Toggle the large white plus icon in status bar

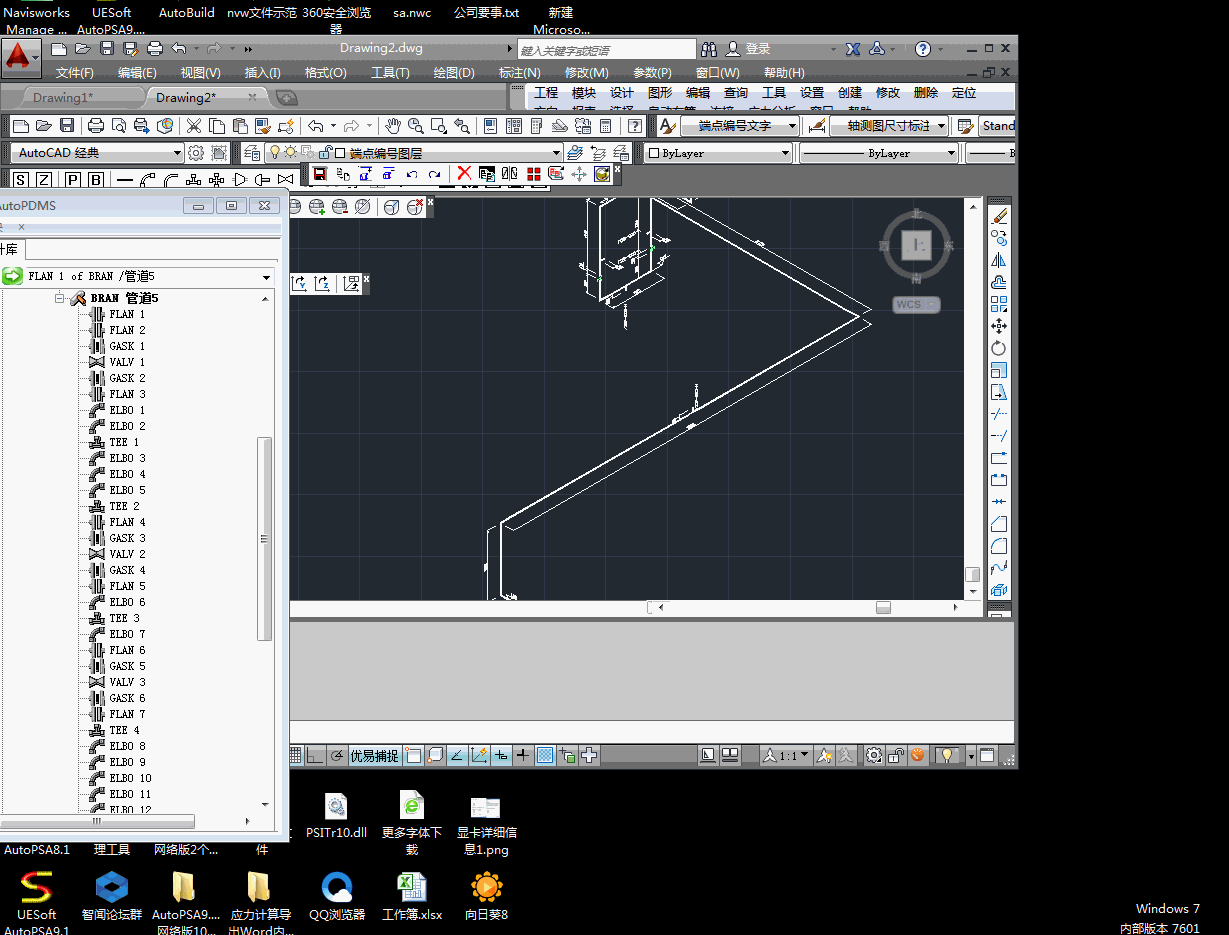590,755
